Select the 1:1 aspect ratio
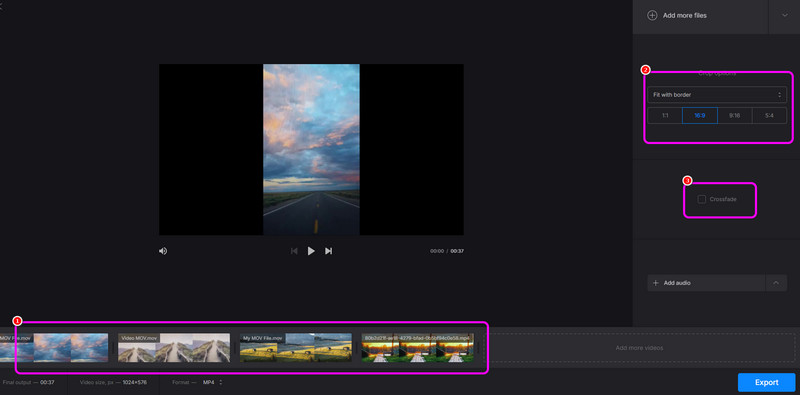This screenshot has width=800, height=395. [x=665, y=116]
